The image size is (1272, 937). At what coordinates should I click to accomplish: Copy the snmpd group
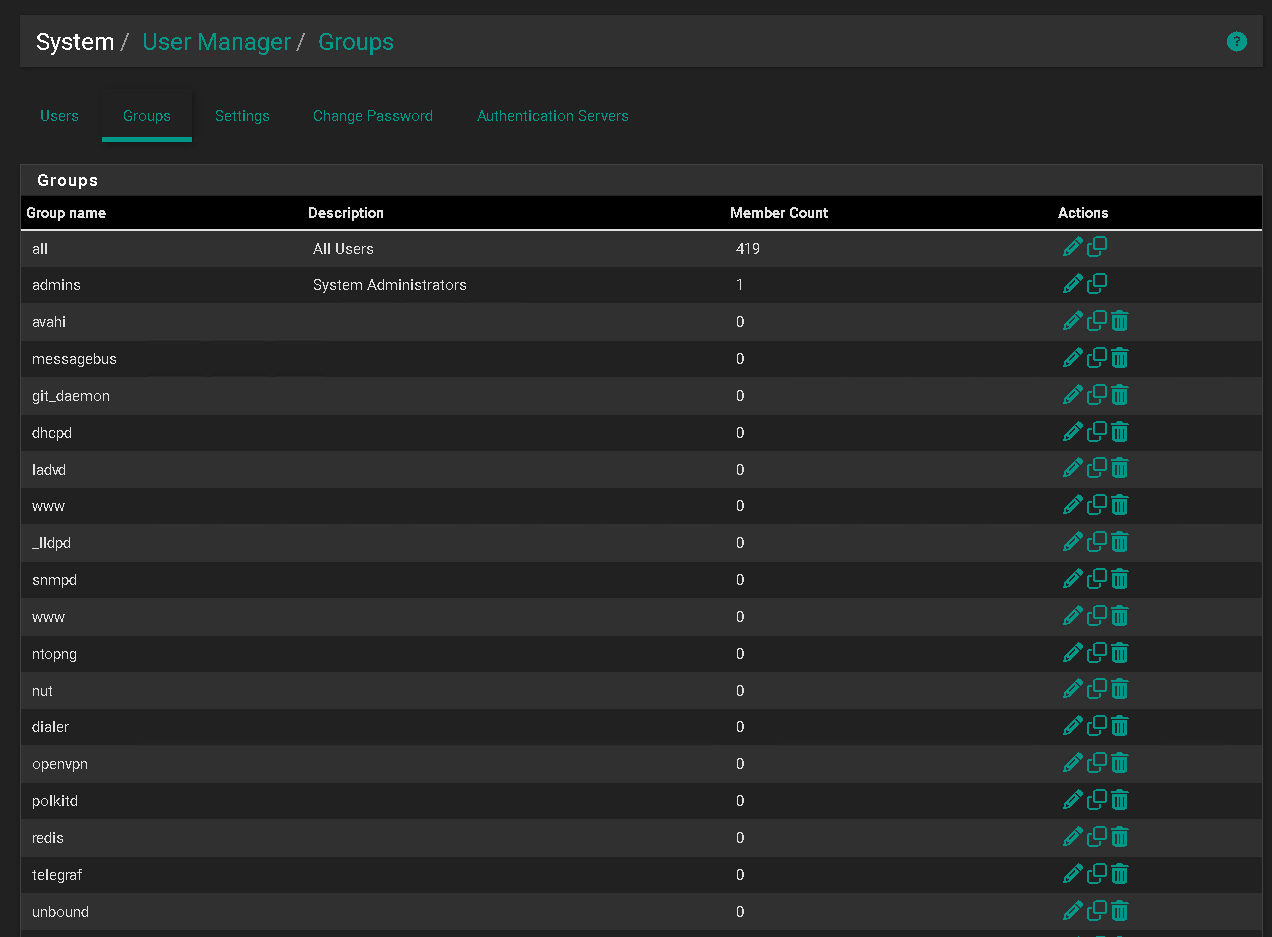point(1097,578)
